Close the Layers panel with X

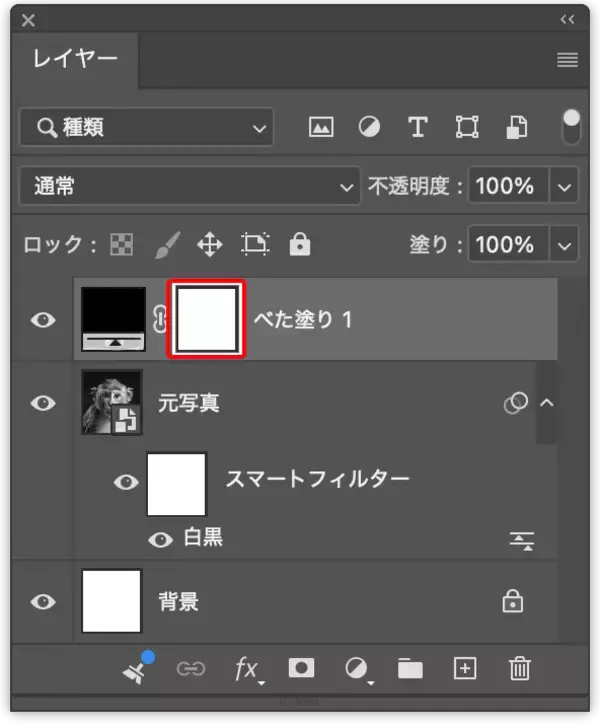28,20
